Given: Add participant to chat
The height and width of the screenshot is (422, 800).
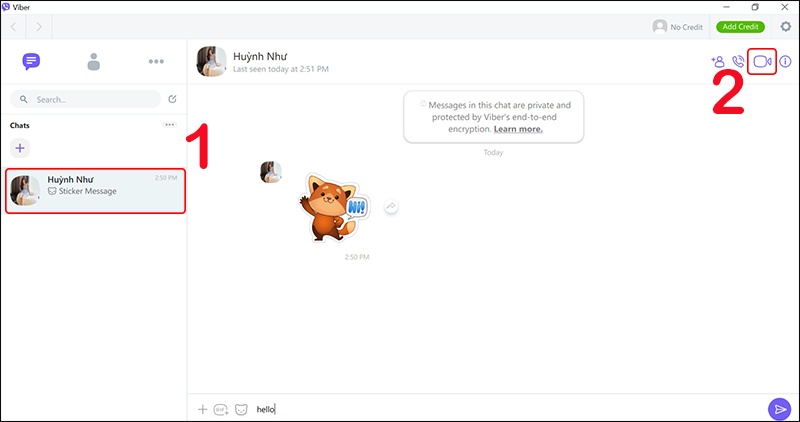Looking at the screenshot, I should click(718, 62).
